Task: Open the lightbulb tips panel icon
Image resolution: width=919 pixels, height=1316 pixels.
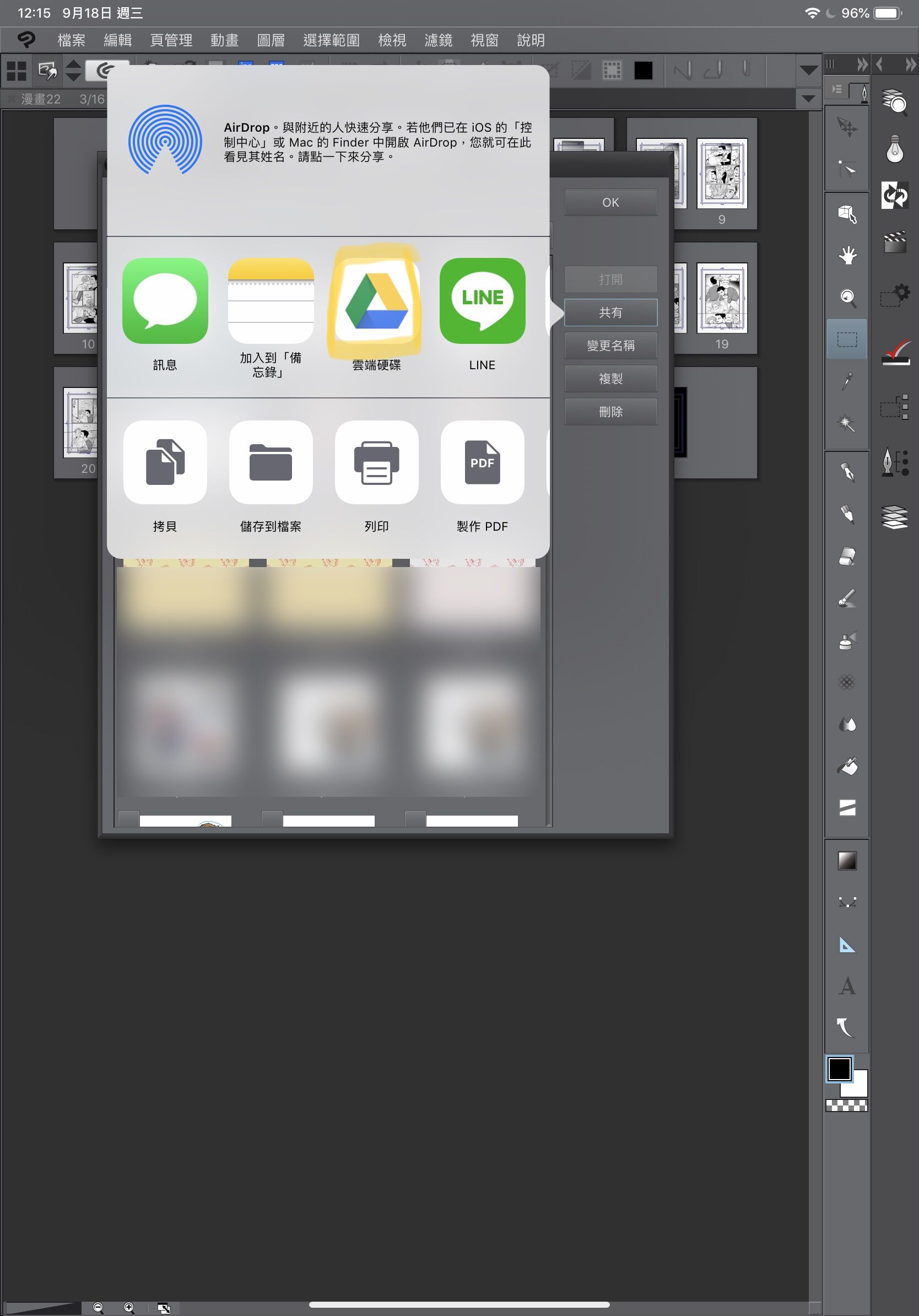Action: pyautogui.click(x=895, y=149)
